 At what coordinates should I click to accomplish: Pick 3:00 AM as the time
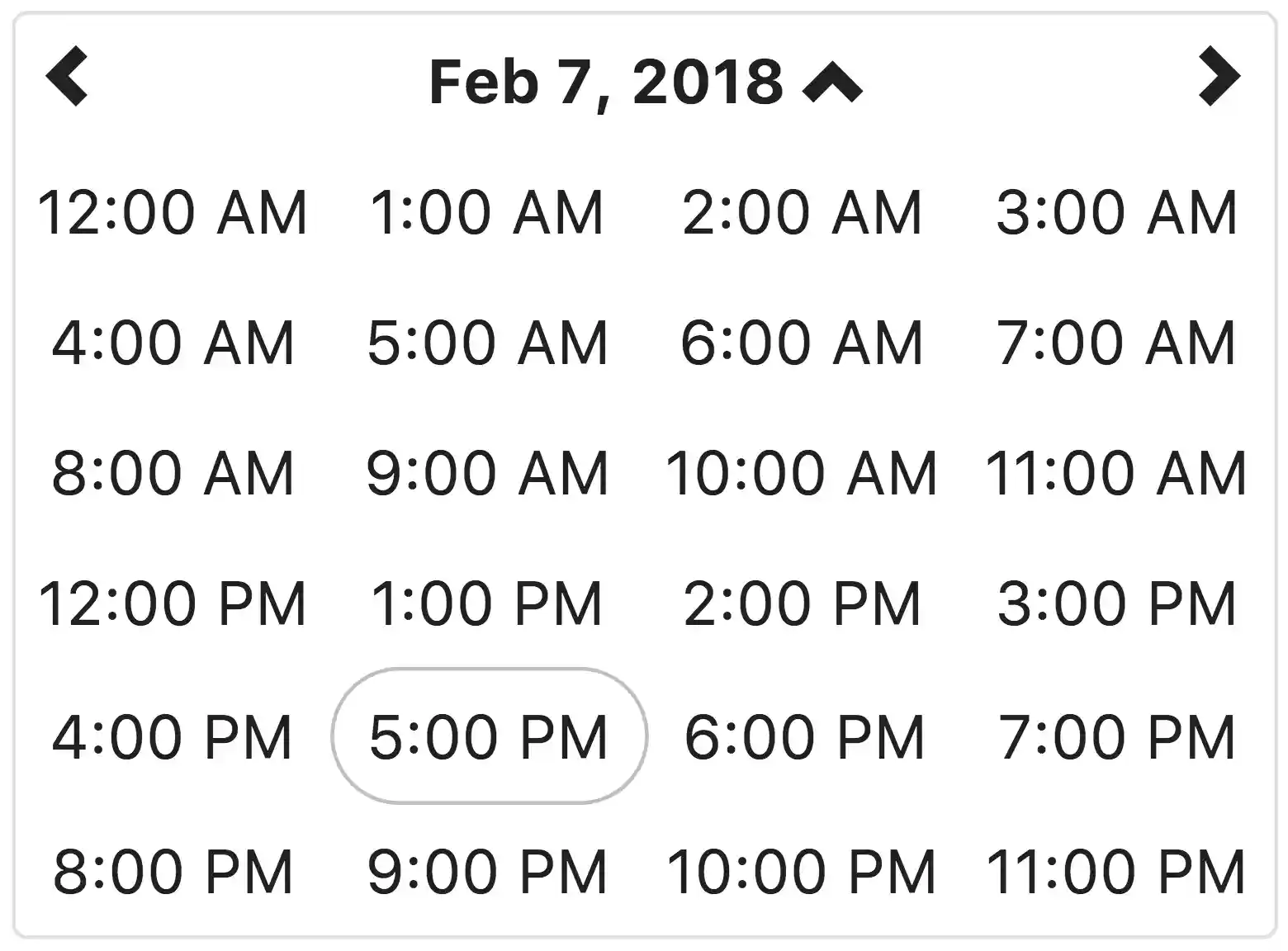coord(1116,212)
